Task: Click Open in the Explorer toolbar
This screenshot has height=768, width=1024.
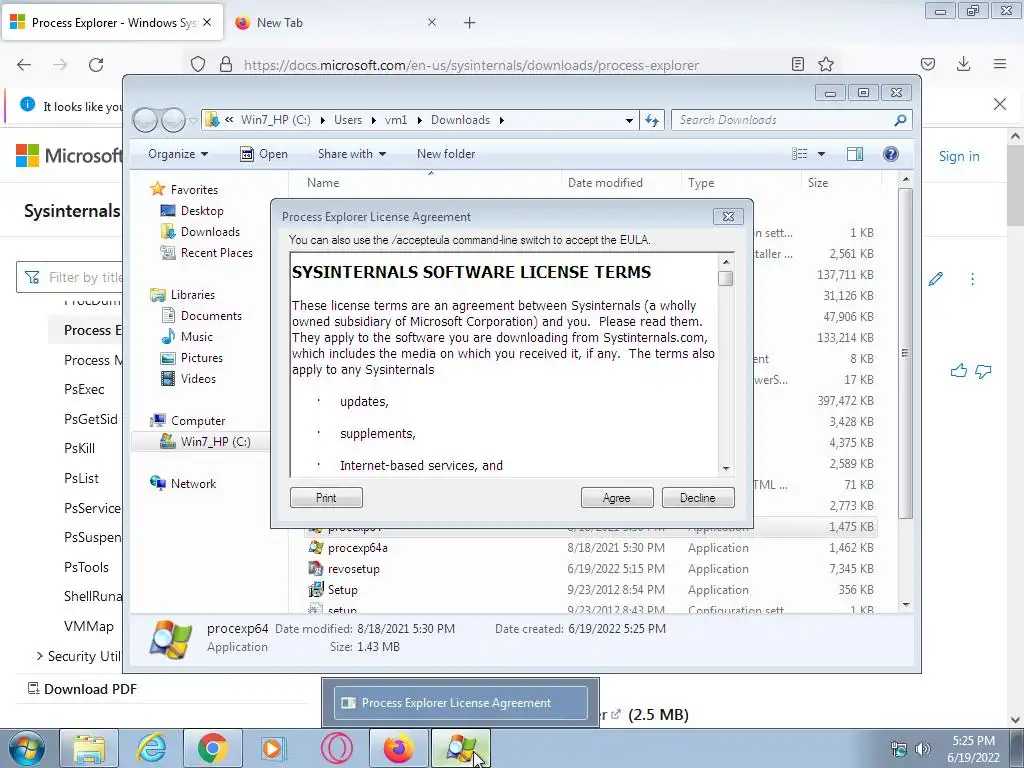Action: coord(264,154)
